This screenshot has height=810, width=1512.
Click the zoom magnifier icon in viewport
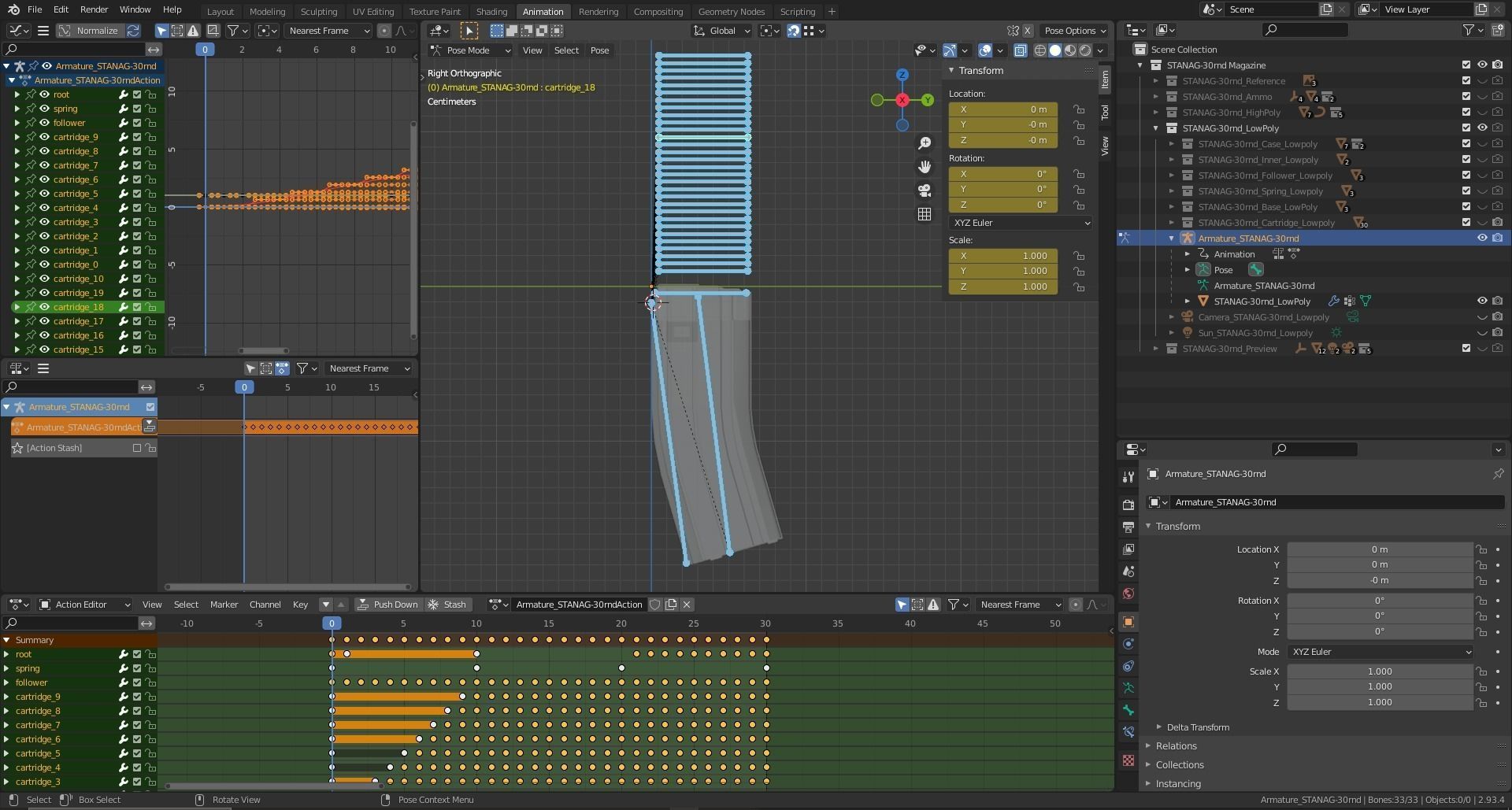925,143
